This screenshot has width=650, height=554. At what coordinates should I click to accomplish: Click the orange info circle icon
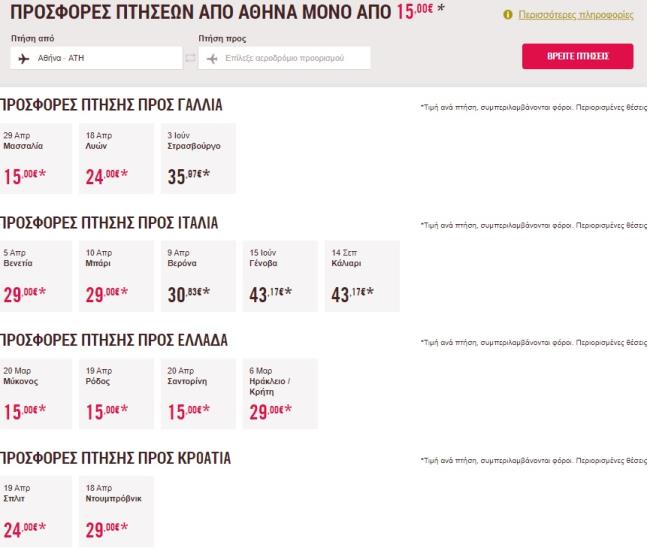click(508, 16)
